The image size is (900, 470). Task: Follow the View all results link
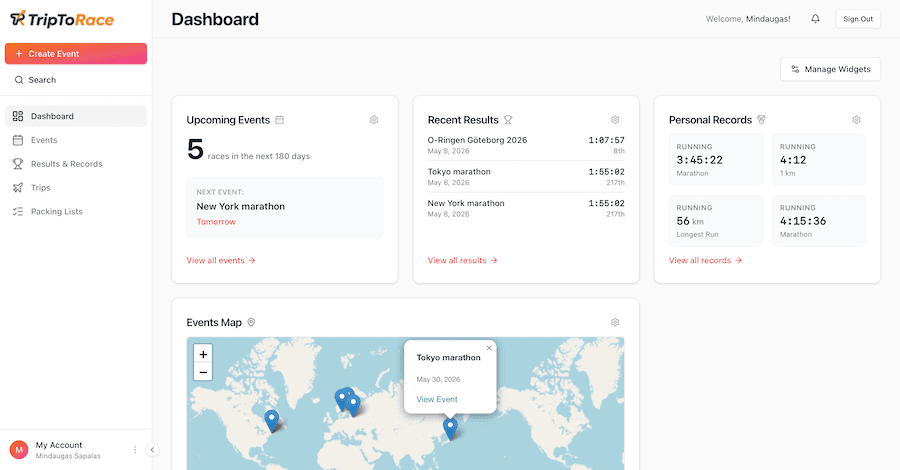tap(463, 261)
